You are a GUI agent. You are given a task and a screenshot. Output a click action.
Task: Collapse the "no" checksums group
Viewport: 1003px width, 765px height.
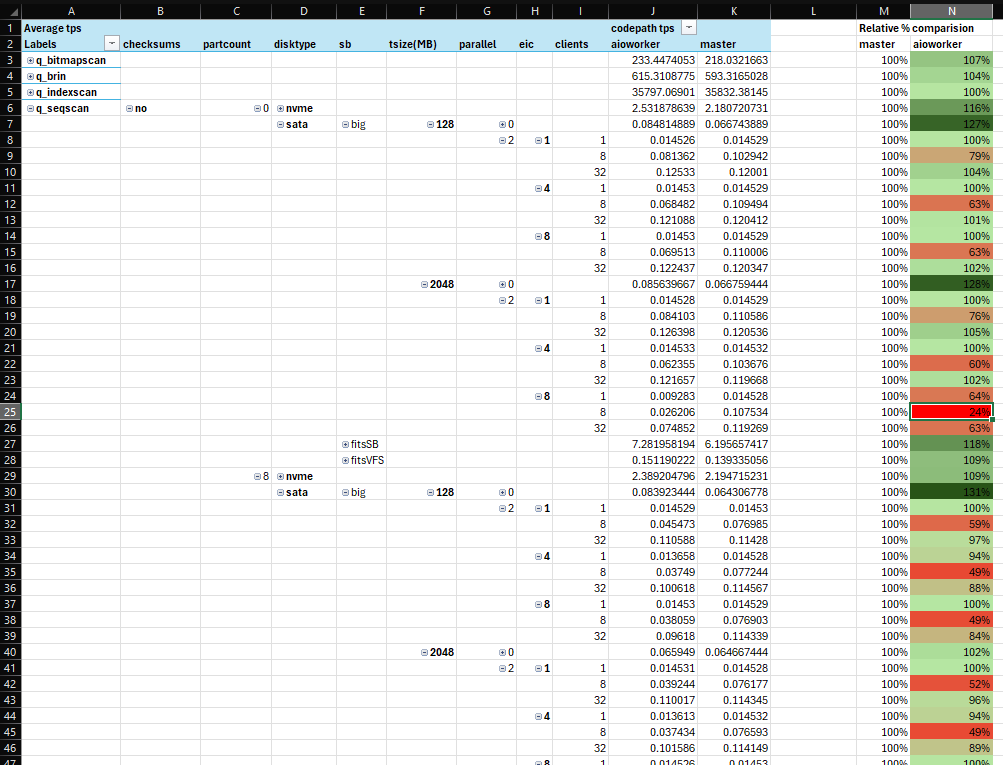pos(128,109)
